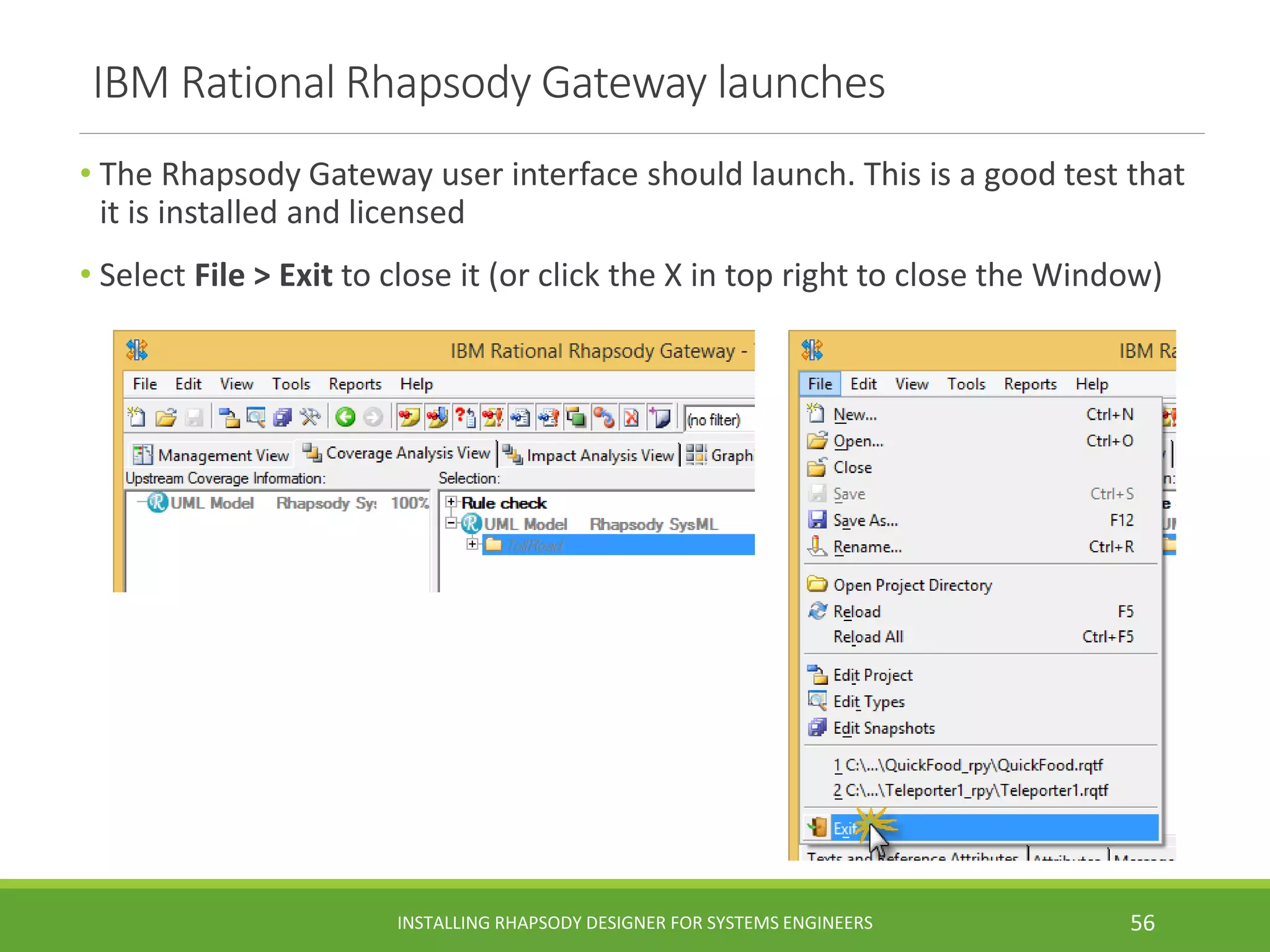The image size is (1270, 952).
Task: Select UML Model row in Upstream Coverage list
Action: point(277,503)
